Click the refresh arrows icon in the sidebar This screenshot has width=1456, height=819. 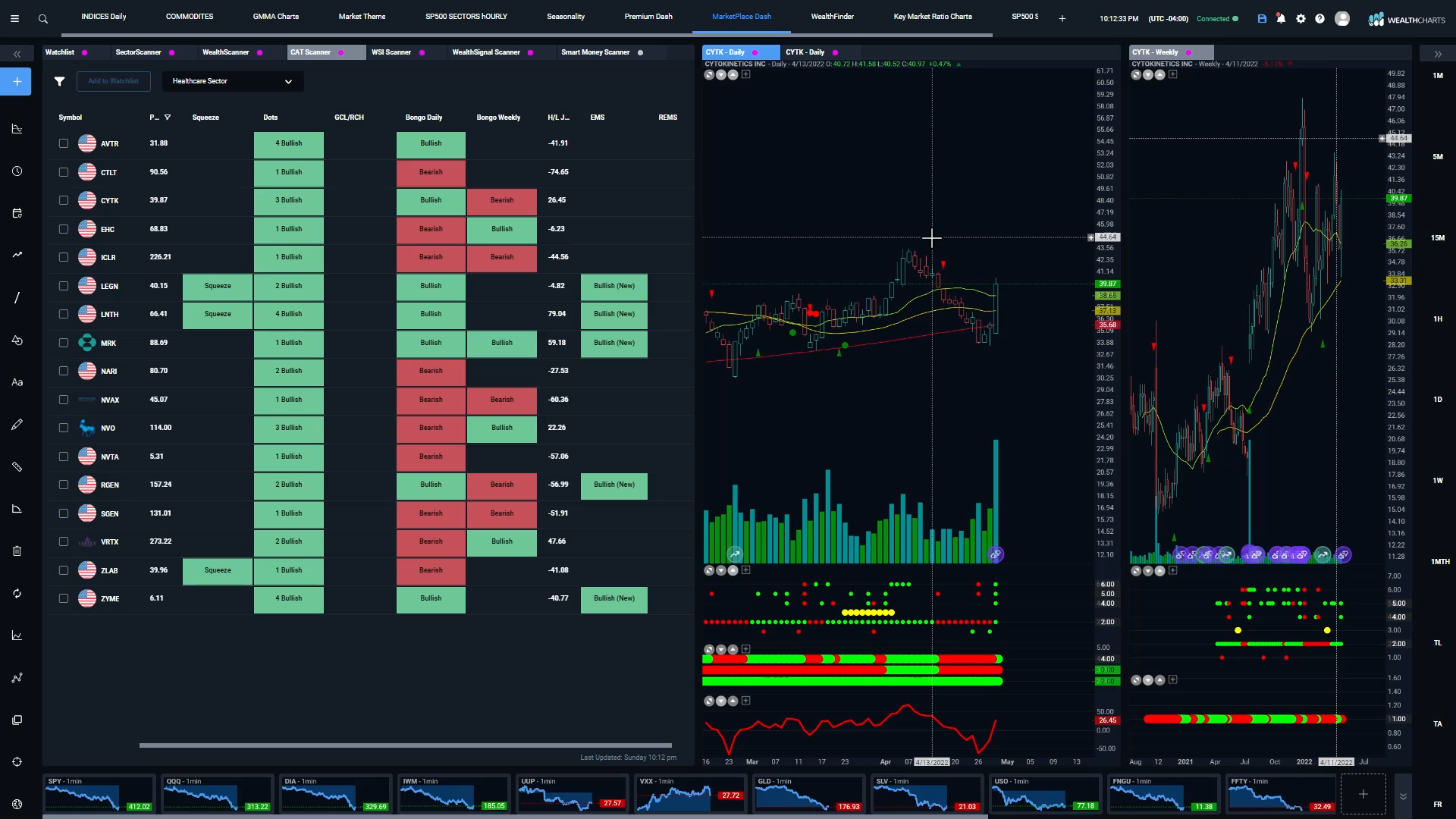17,593
